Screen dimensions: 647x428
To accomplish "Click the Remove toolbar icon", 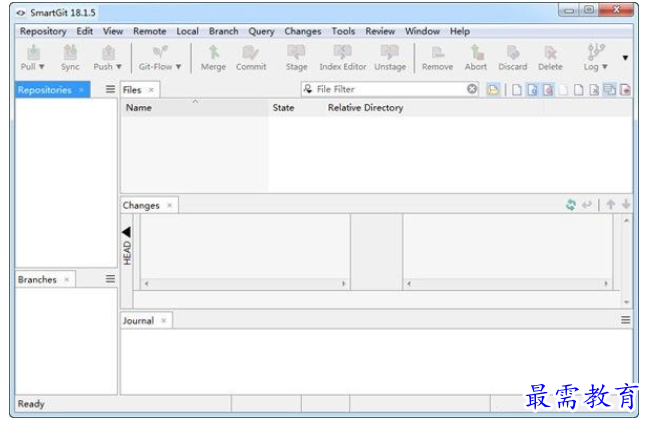I will (x=437, y=52).
